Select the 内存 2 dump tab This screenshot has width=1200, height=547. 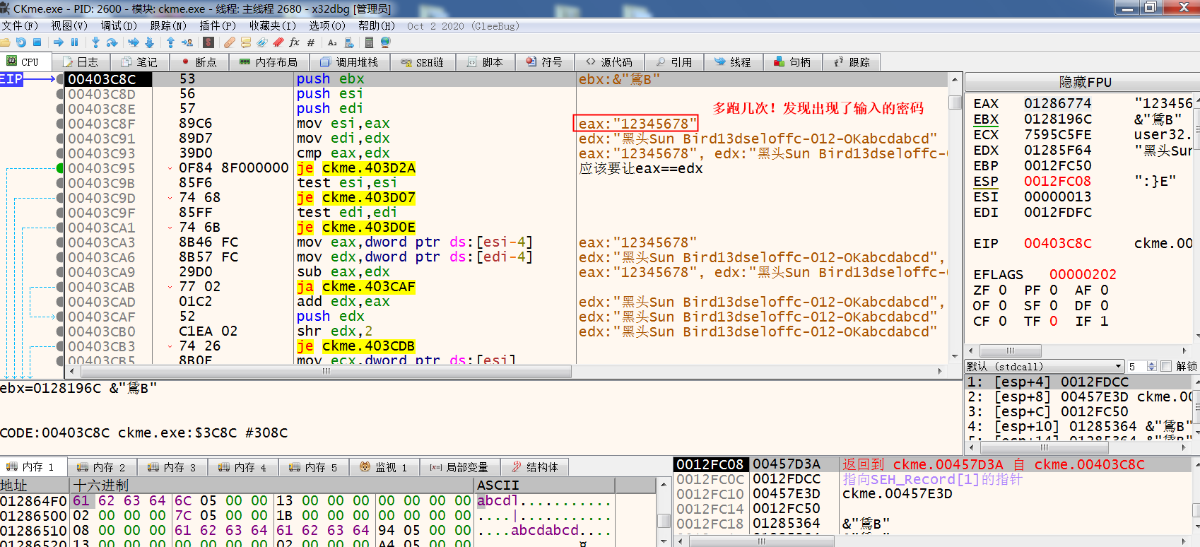(x=102, y=467)
